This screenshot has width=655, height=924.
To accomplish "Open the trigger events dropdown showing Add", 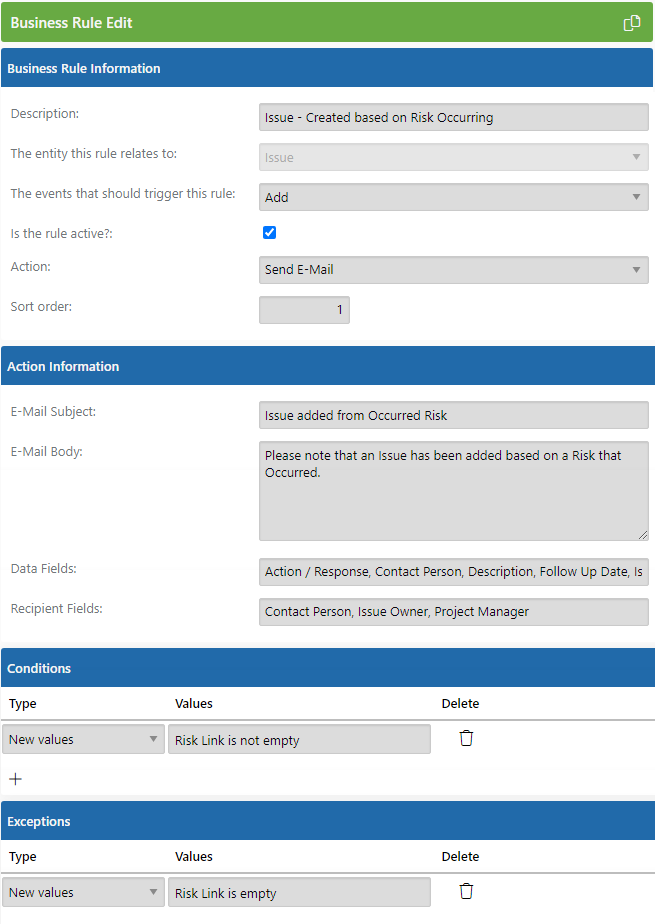I will coord(454,197).
